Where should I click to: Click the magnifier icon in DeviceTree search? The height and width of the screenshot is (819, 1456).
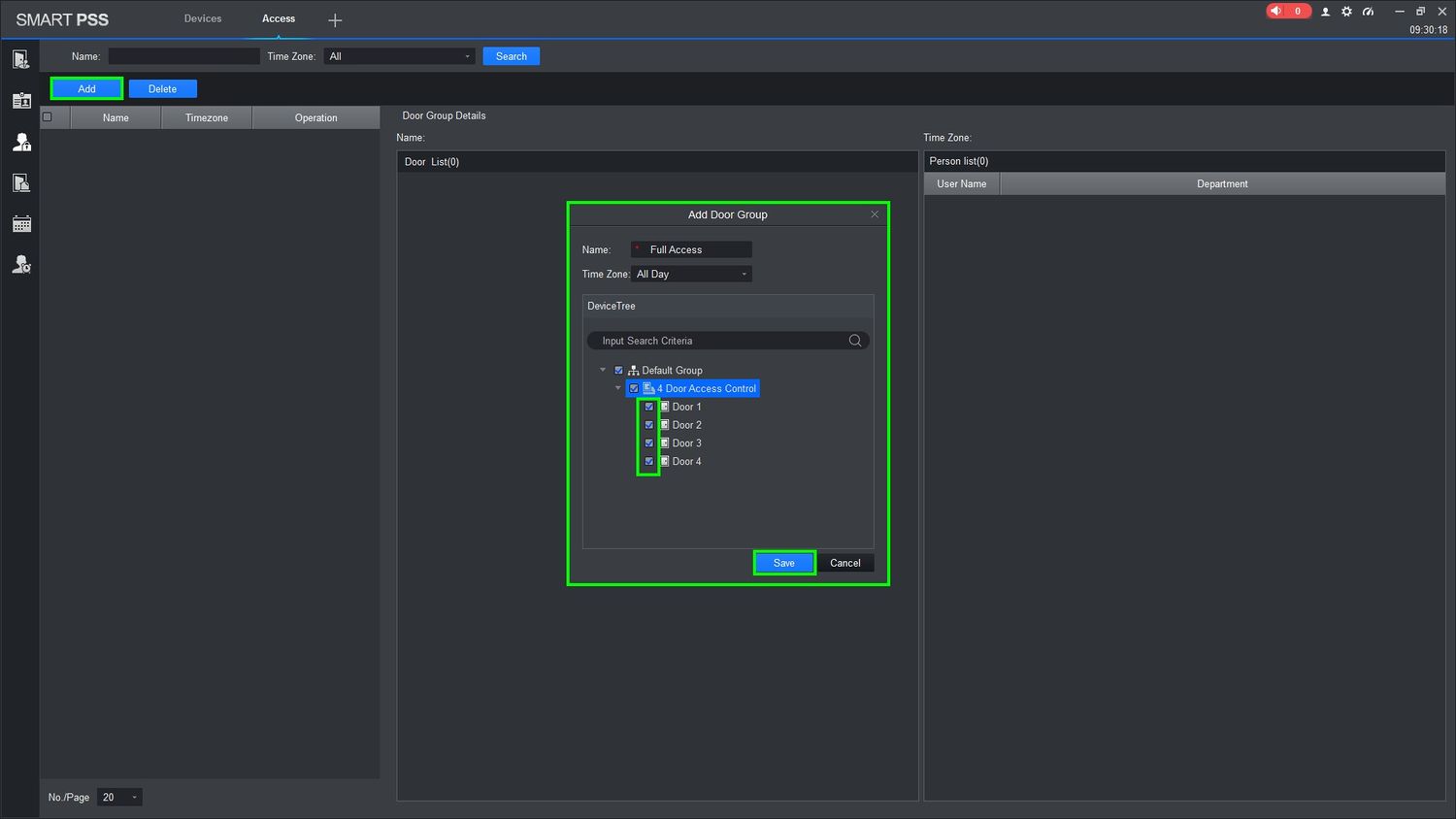[855, 341]
